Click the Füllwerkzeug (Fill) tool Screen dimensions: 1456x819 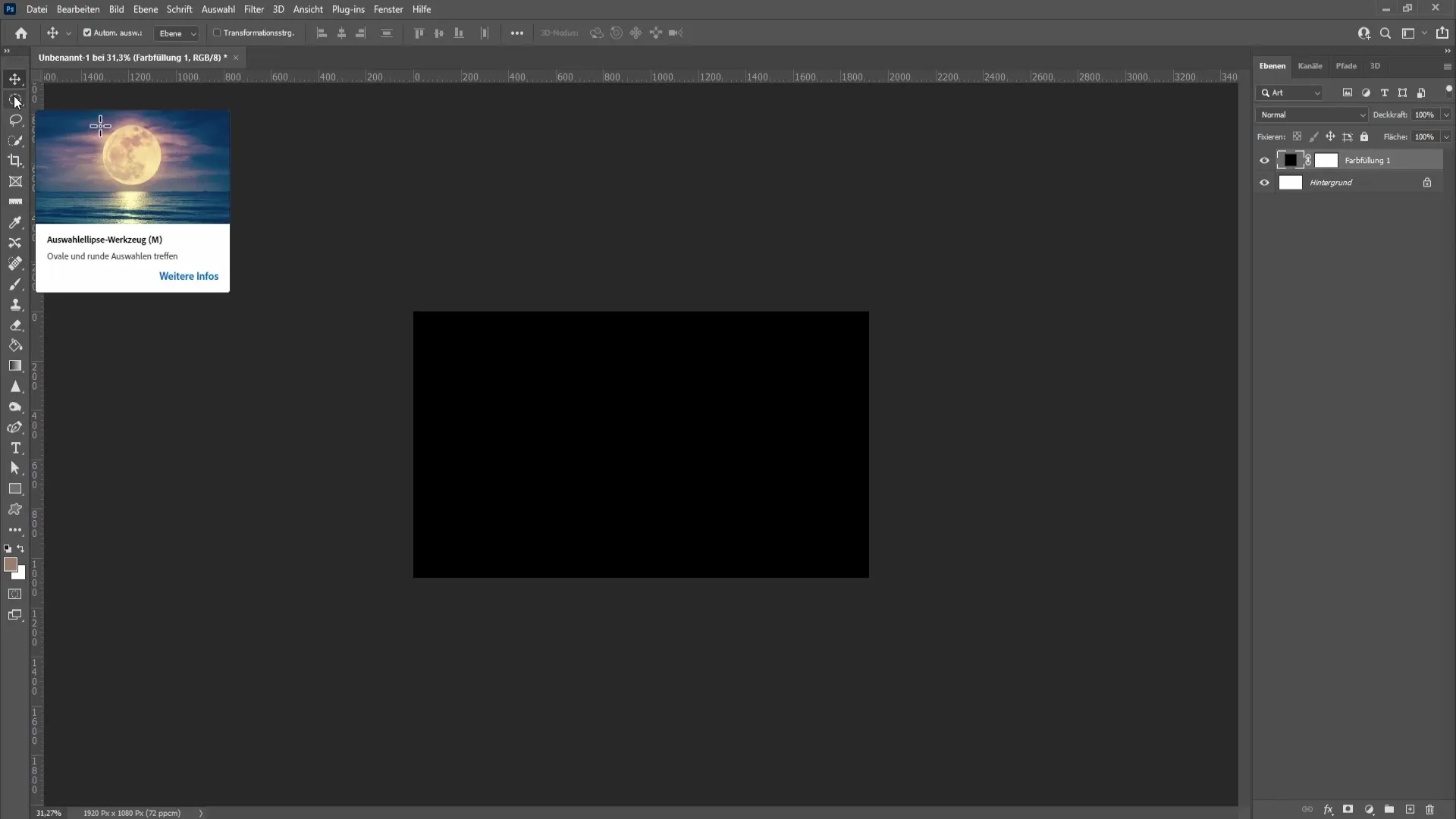15,345
